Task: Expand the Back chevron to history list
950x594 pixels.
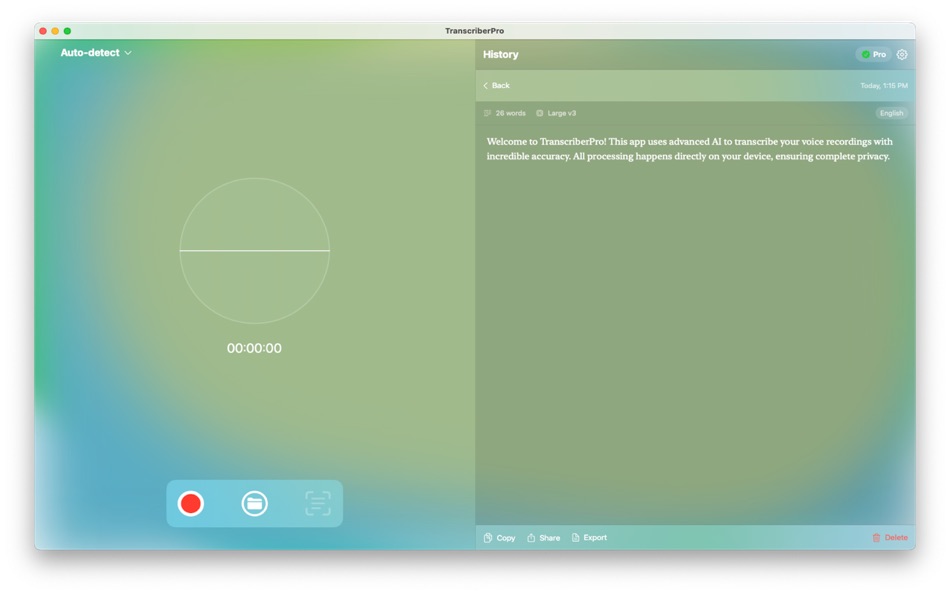Action: [x=485, y=86]
